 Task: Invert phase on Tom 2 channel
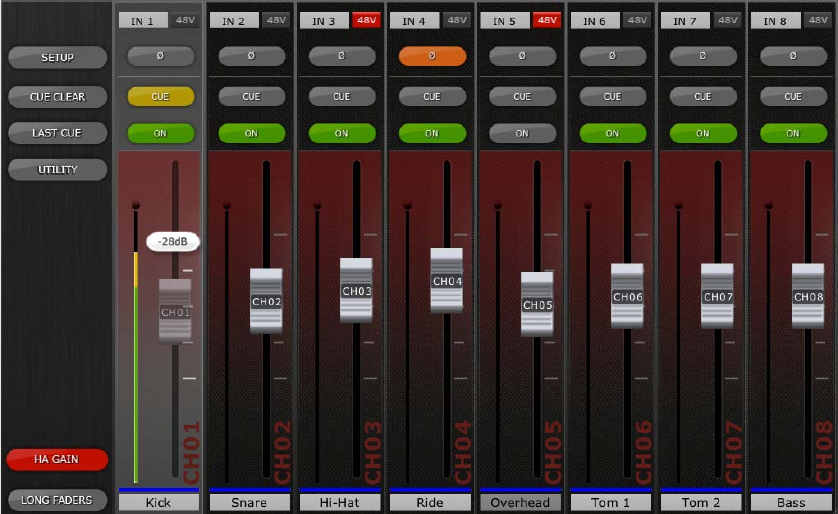[x=703, y=56]
